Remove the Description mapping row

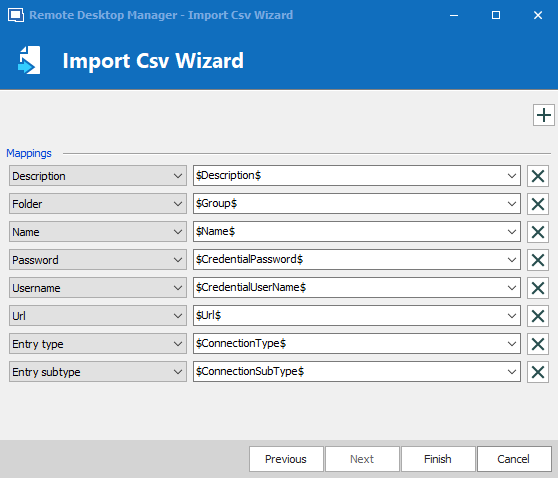pyautogui.click(x=538, y=176)
